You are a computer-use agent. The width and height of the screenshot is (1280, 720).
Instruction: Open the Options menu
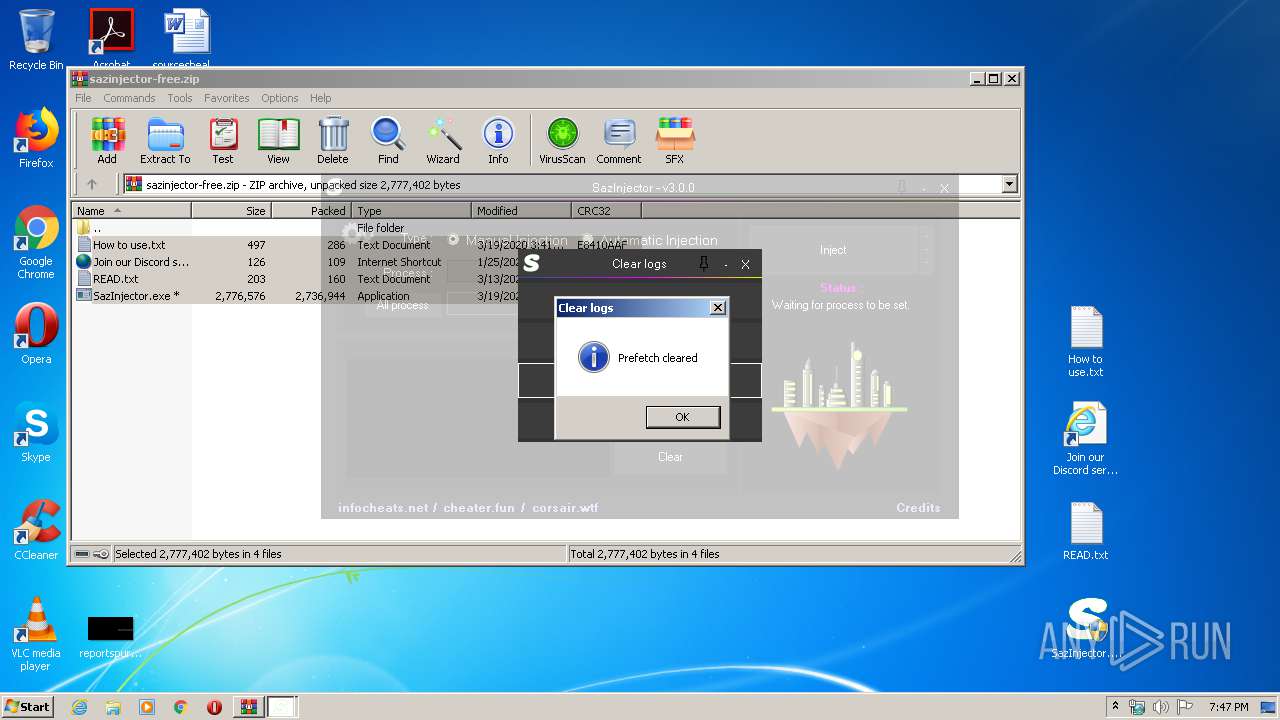click(x=280, y=98)
